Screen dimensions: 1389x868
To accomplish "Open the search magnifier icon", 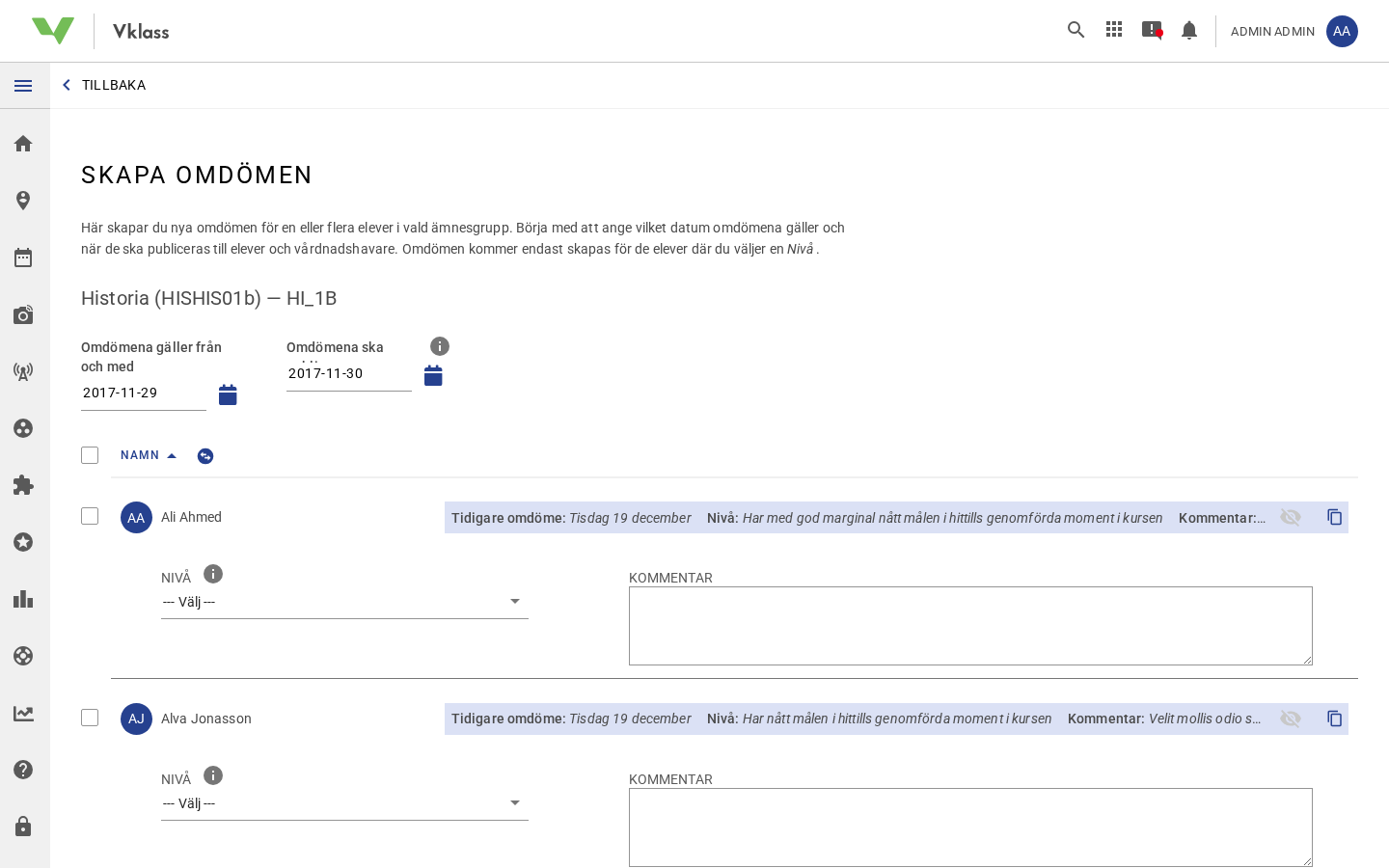I will 1076,30.
